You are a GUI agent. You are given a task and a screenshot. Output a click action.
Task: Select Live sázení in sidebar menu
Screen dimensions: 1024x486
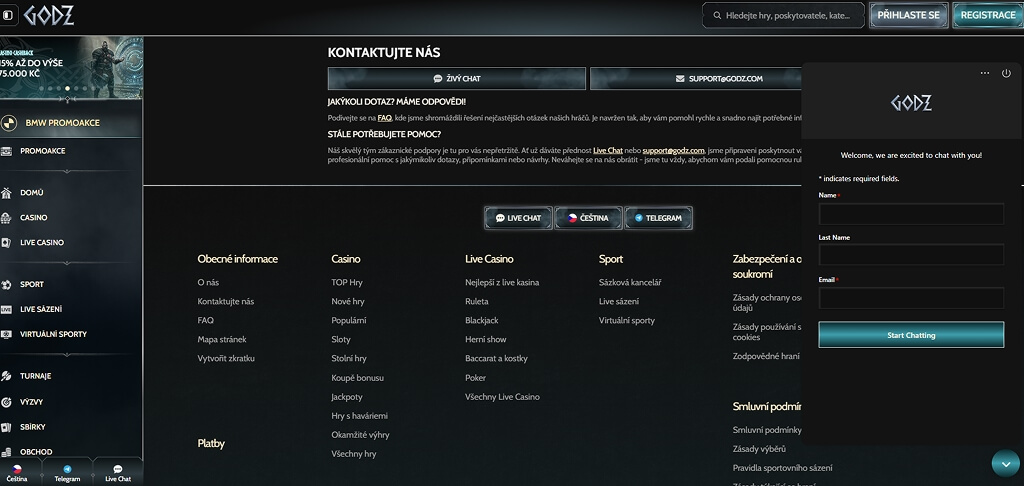pyautogui.click(x=41, y=309)
